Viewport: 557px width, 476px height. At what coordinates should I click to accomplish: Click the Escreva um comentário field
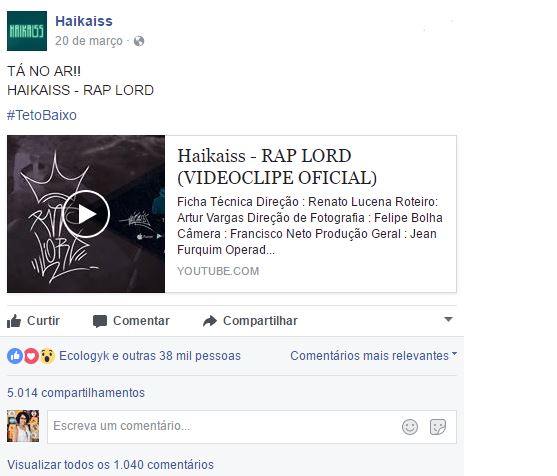[x=252, y=427]
